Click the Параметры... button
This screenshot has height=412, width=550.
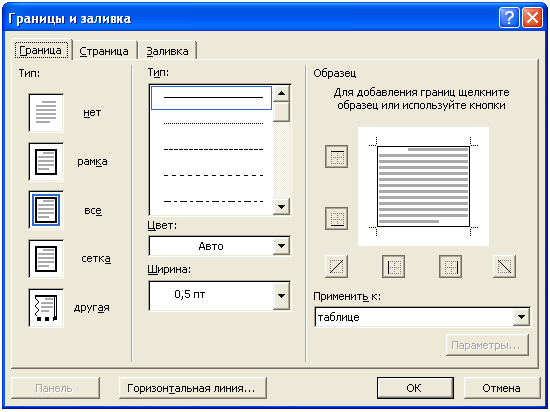[487, 345]
